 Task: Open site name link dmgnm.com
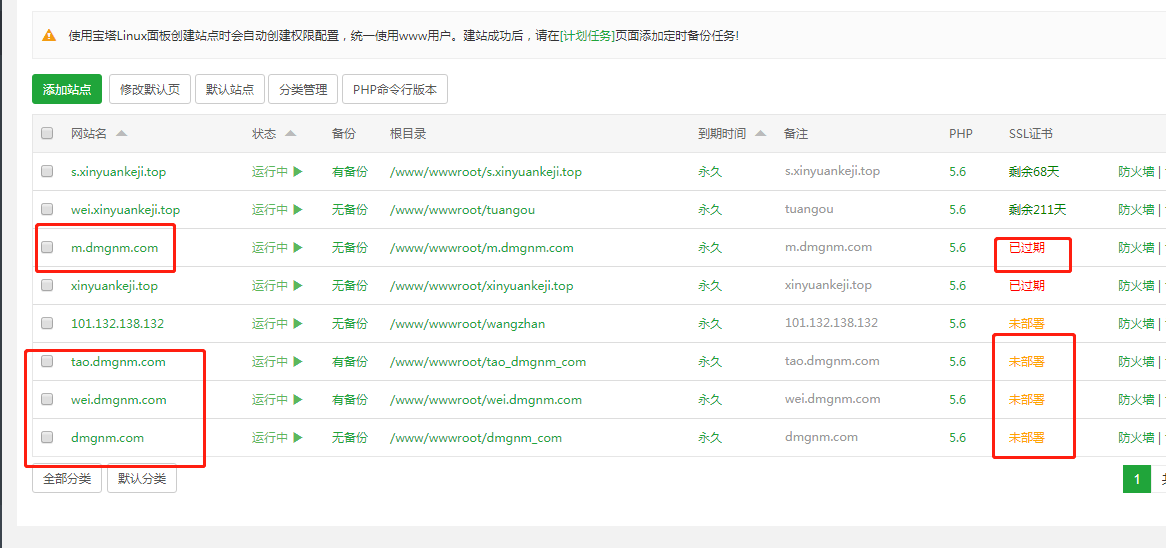(107, 437)
